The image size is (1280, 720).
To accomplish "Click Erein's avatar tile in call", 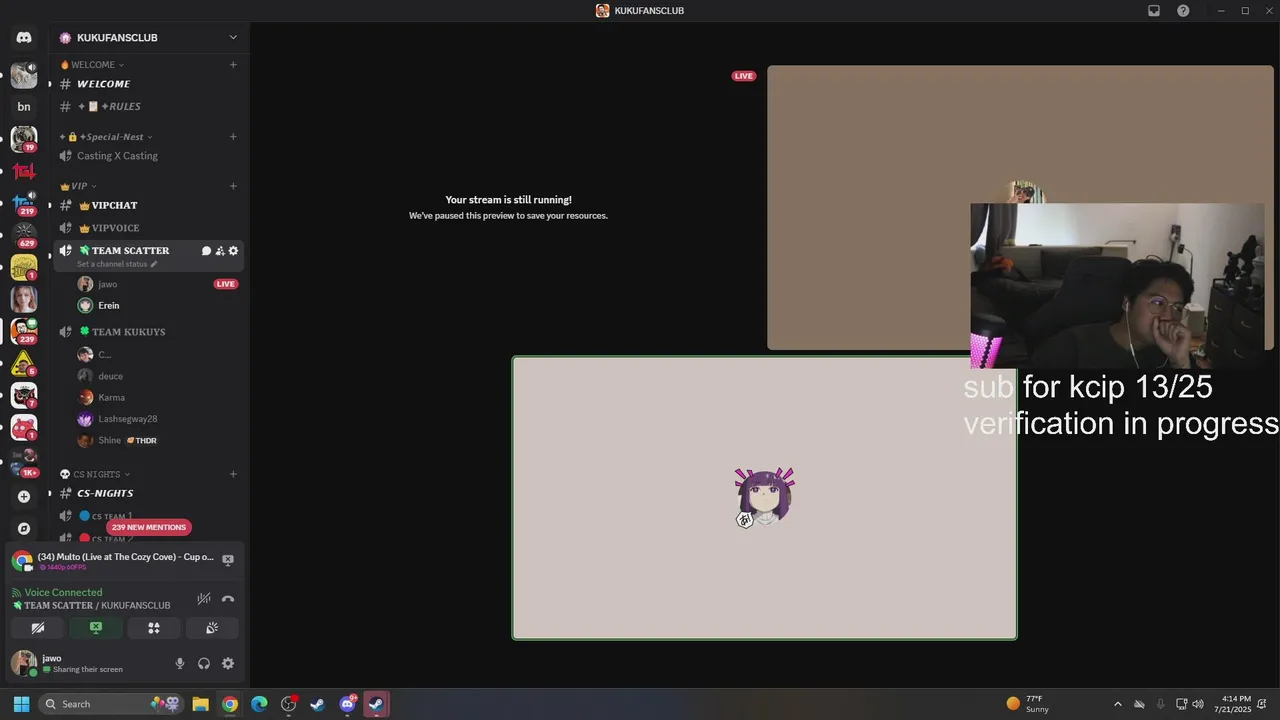I will (x=765, y=498).
